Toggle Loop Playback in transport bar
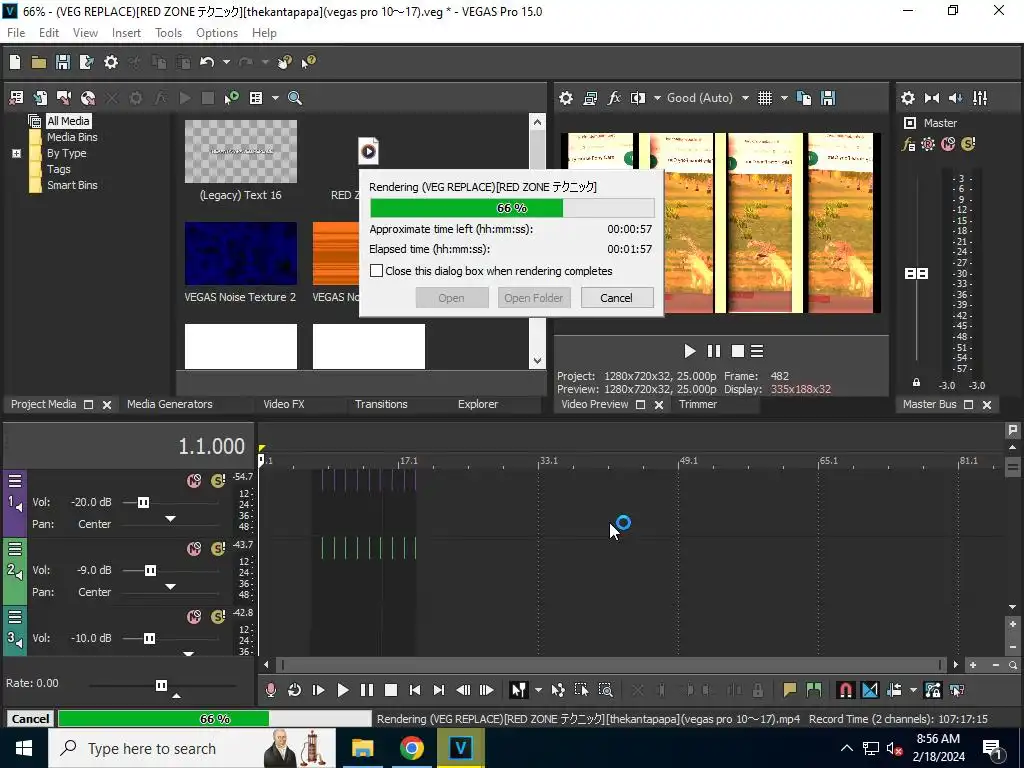The image size is (1024, 768). 294,690
